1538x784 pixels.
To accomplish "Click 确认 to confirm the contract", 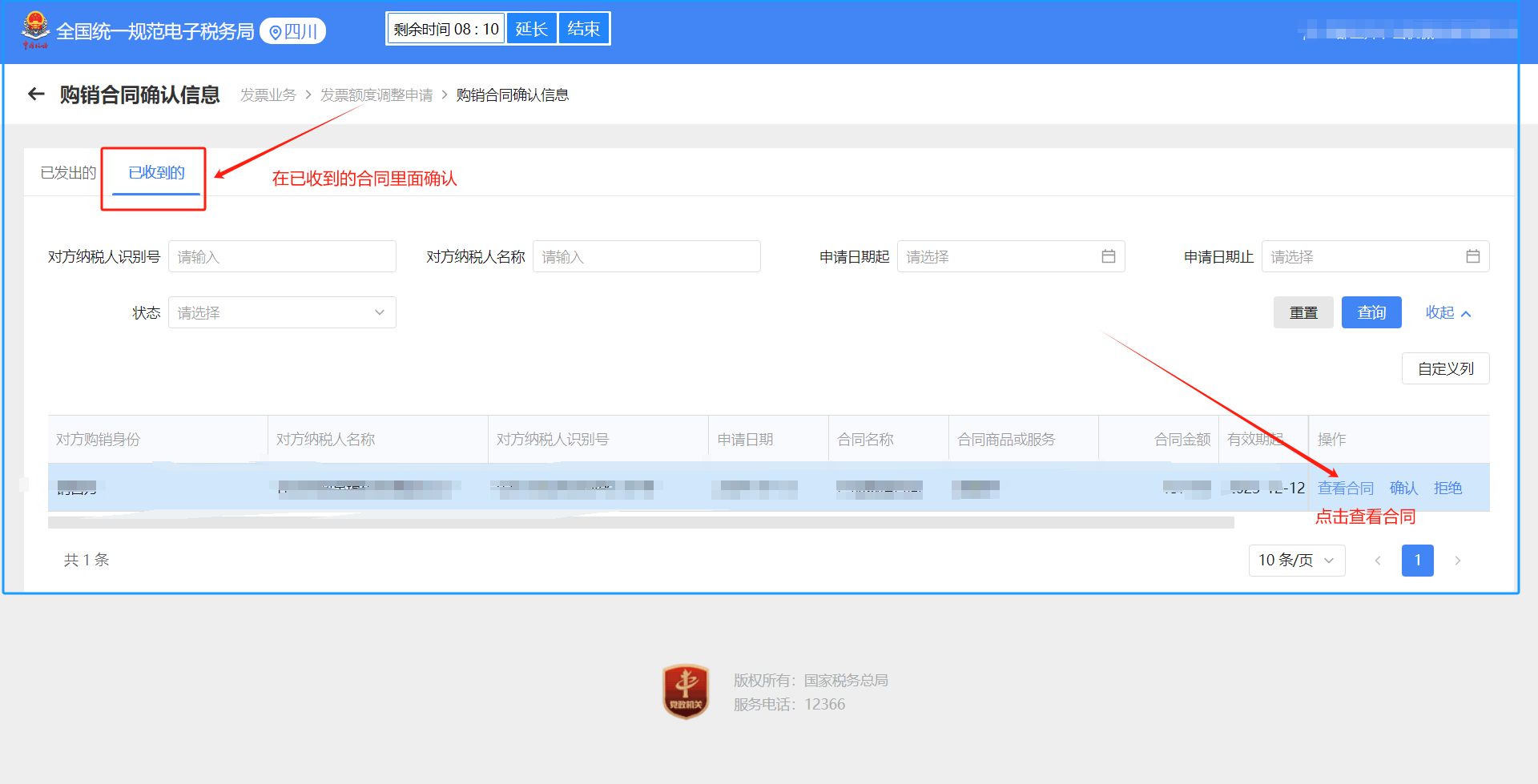I will (1403, 488).
